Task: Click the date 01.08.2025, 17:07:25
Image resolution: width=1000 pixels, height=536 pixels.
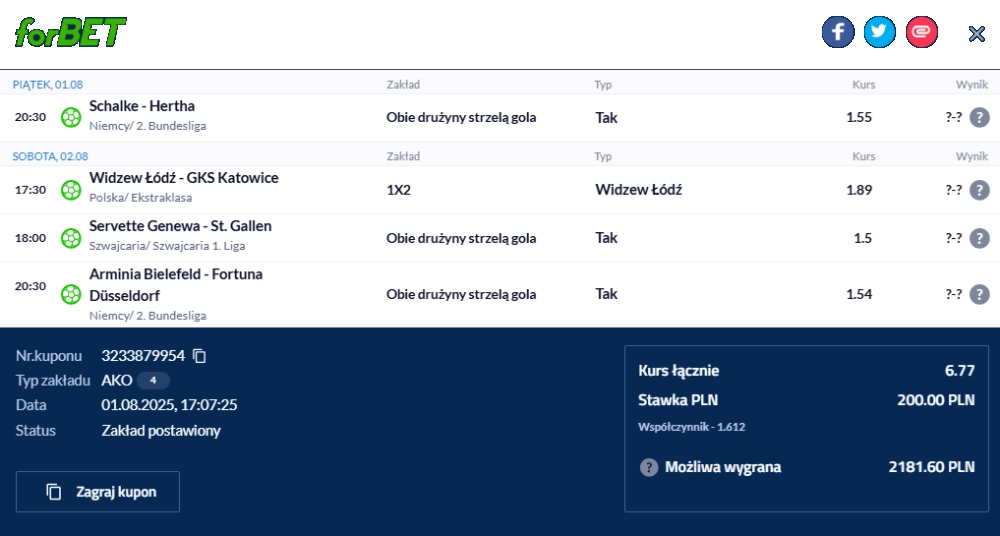Action: (x=169, y=405)
